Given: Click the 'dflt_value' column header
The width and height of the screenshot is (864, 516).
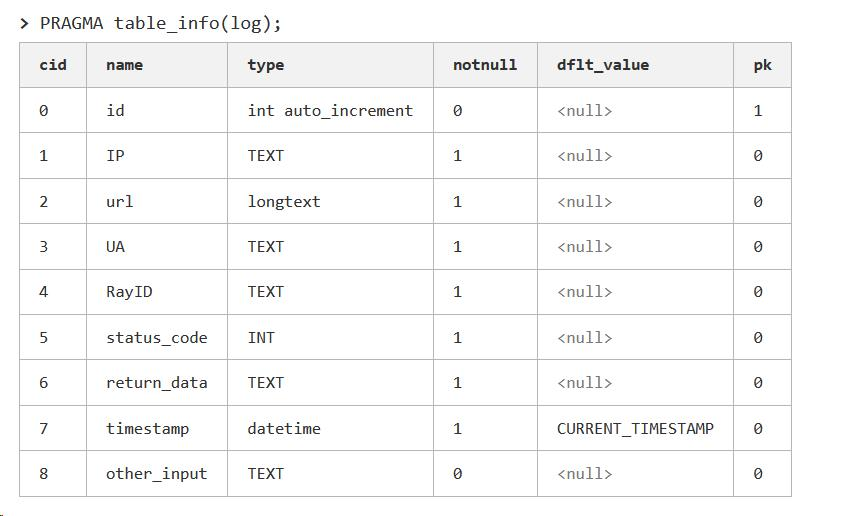Looking at the screenshot, I should coord(603,65).
